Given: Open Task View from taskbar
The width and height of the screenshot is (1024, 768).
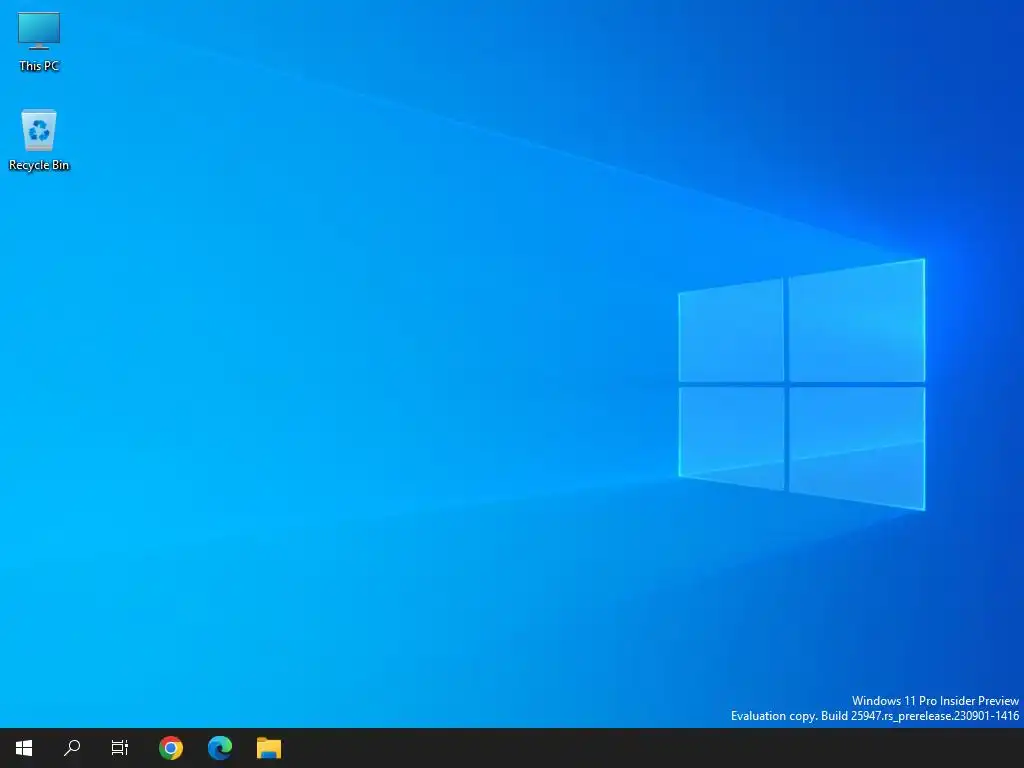Looking at the screenshot, I should [120, 748].
